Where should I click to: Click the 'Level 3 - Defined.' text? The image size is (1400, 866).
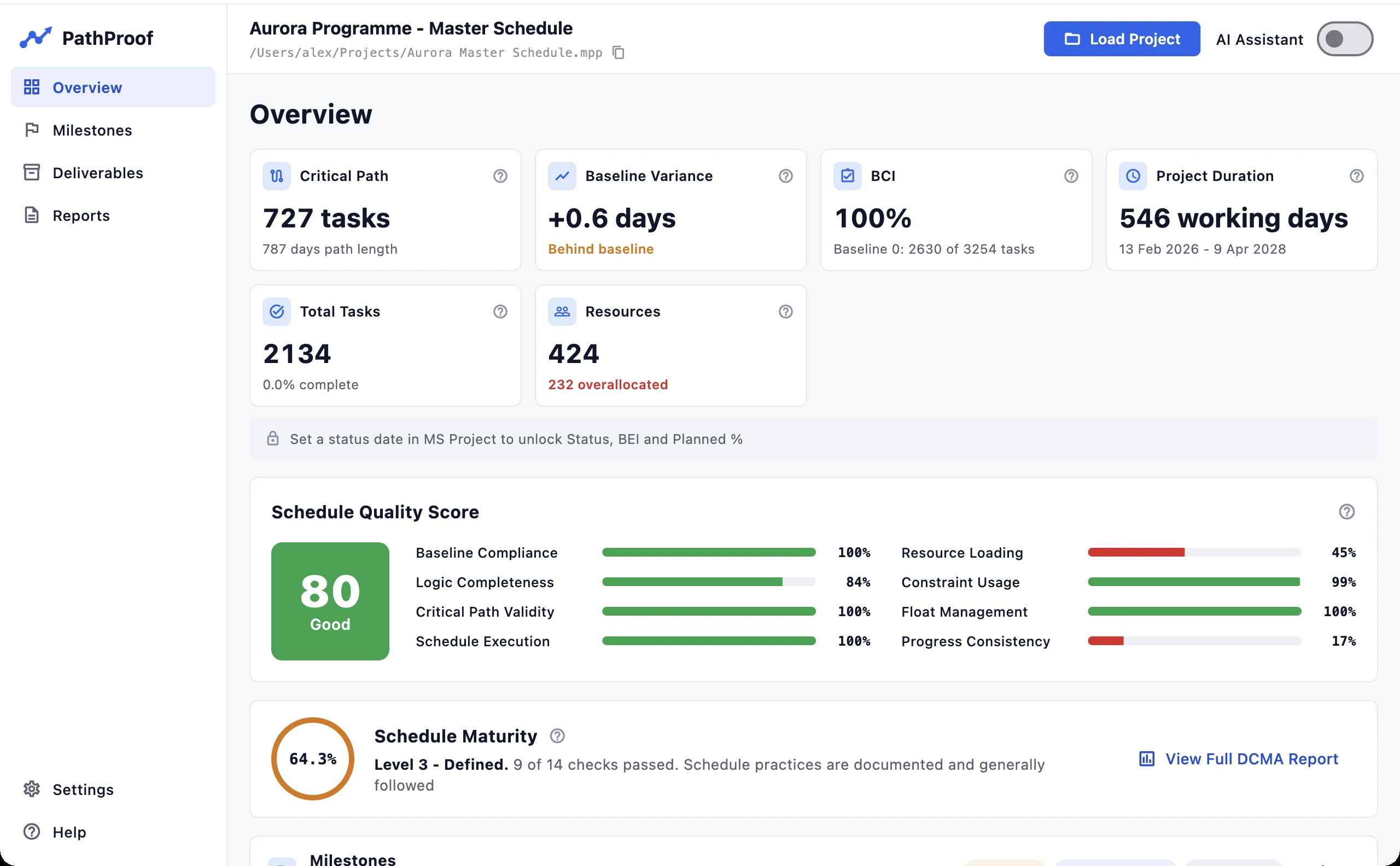[x=441, y=765]
